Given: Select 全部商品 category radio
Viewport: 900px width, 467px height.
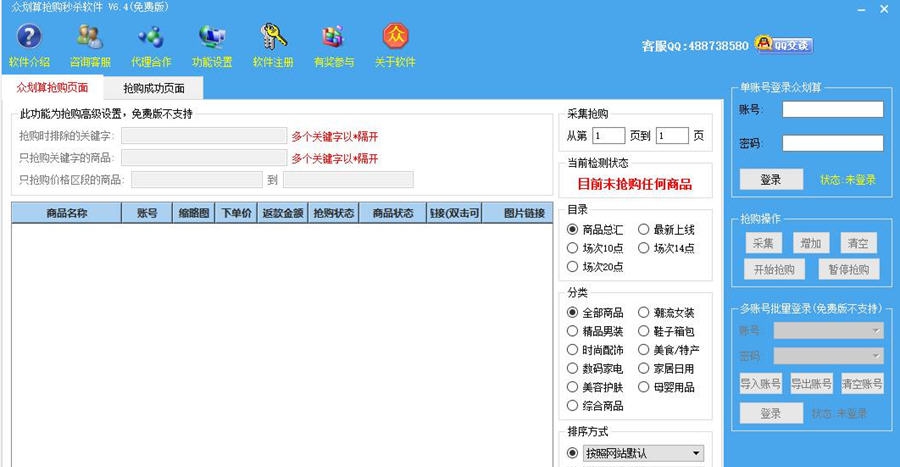Looking at the screenshot, I should pyautogui.click(x=572, y=312).
